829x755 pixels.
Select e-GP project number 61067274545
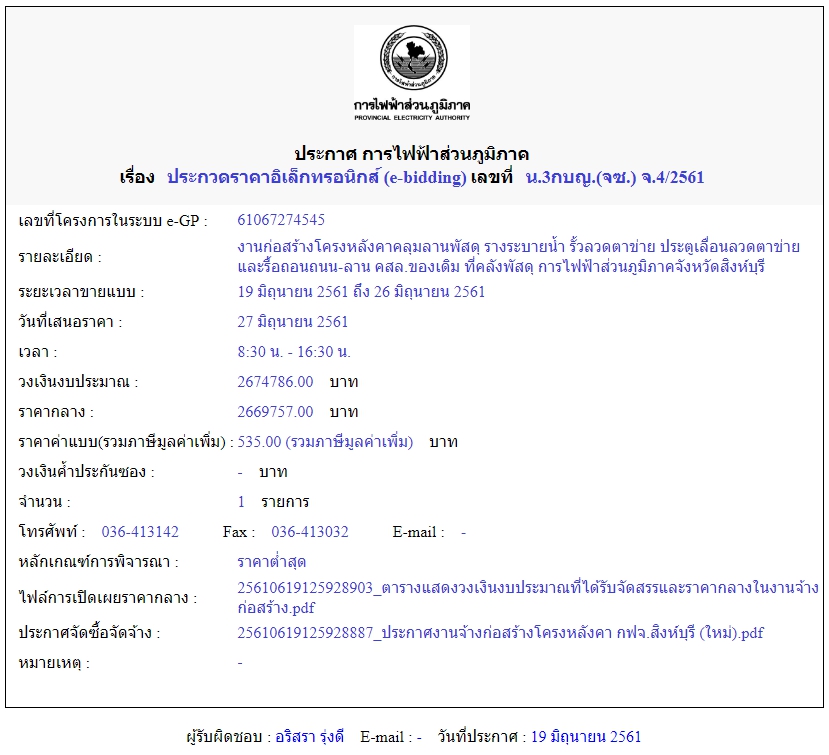tap(281, 219)
